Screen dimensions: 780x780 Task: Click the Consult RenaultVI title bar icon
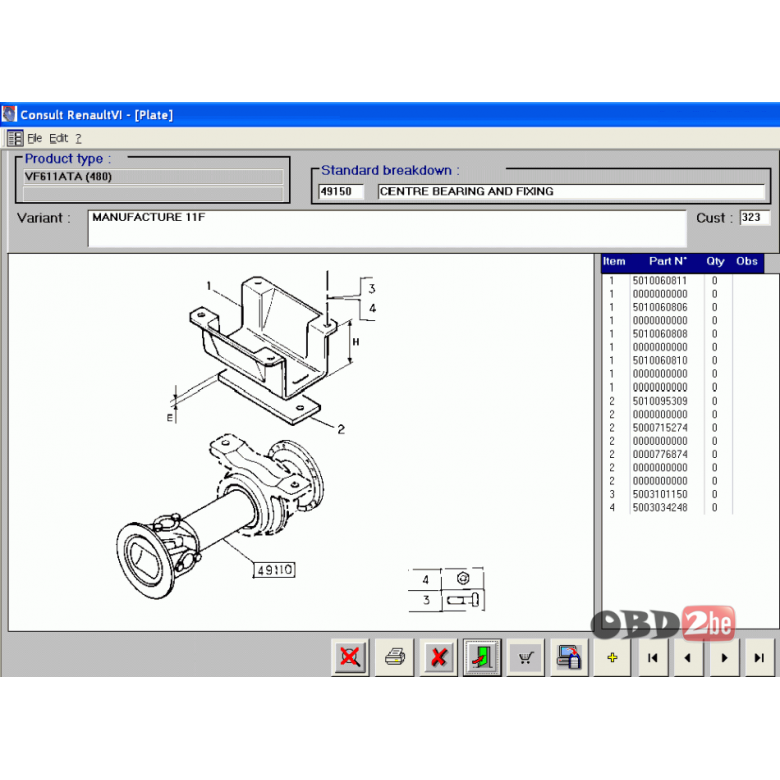coord(9,114)
